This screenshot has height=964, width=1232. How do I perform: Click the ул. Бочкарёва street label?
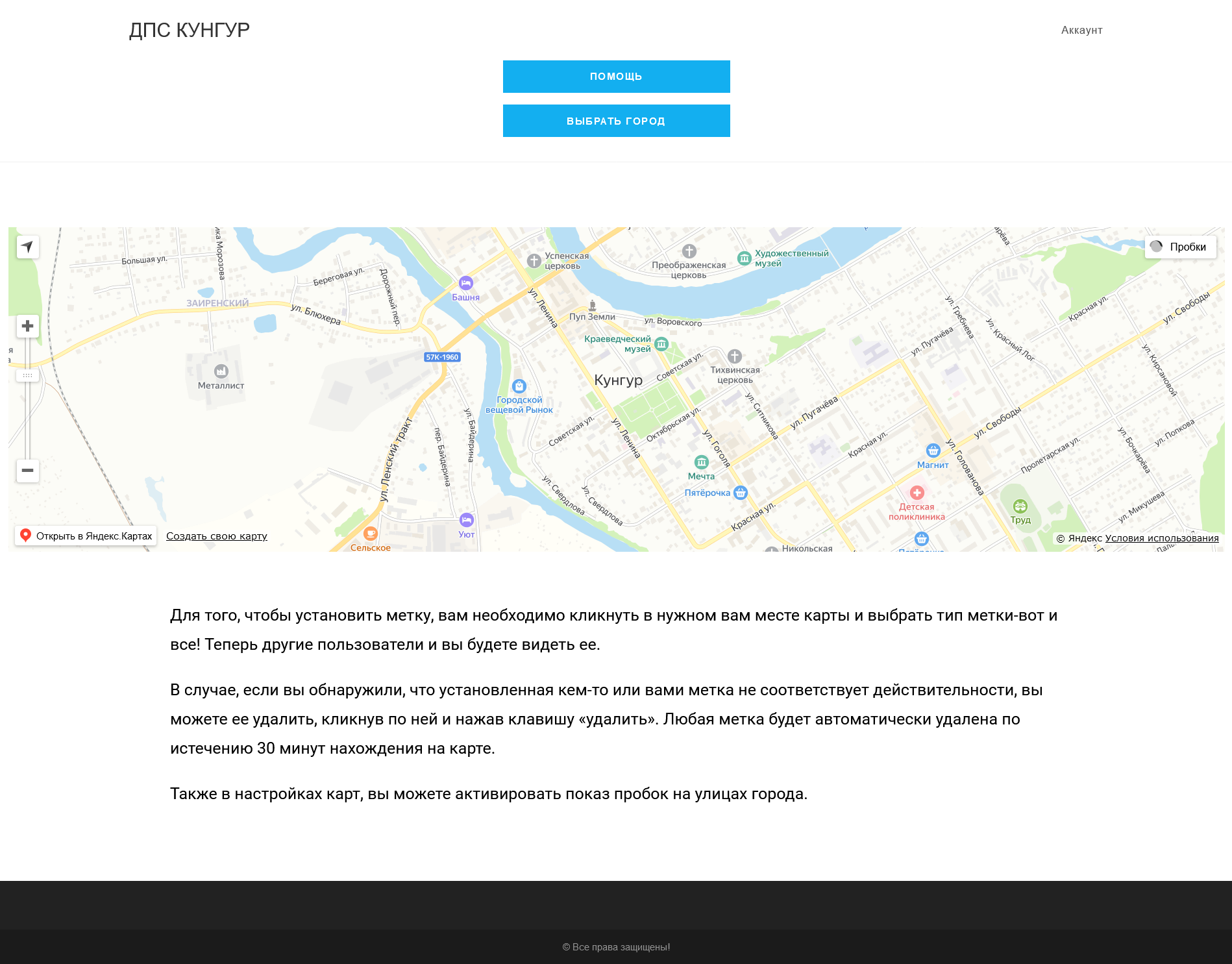(1134, 450)
